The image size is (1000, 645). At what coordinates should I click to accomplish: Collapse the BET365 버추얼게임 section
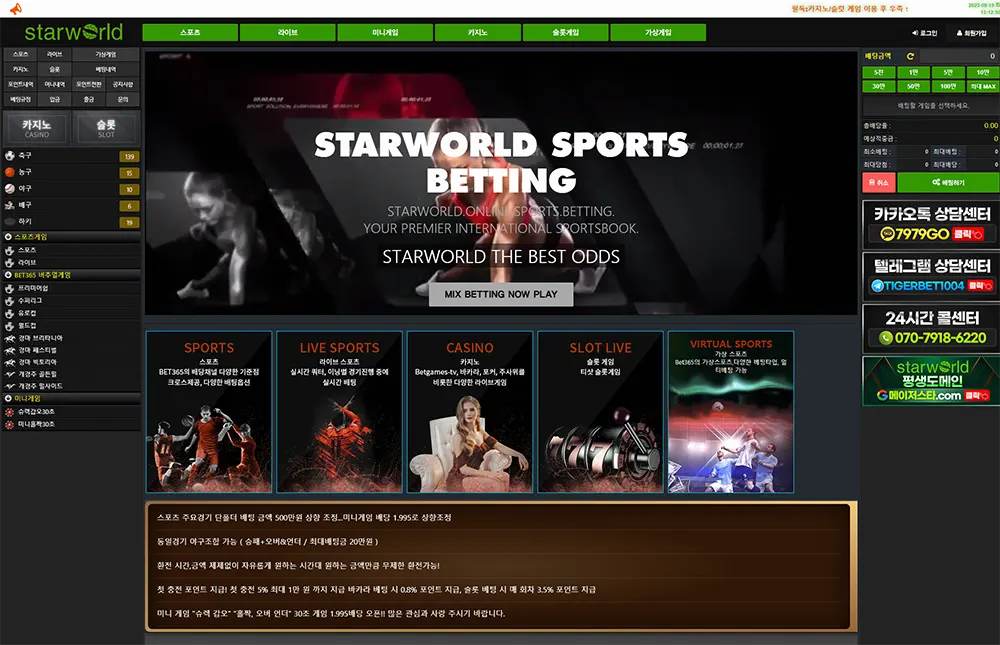click(70, 276)
